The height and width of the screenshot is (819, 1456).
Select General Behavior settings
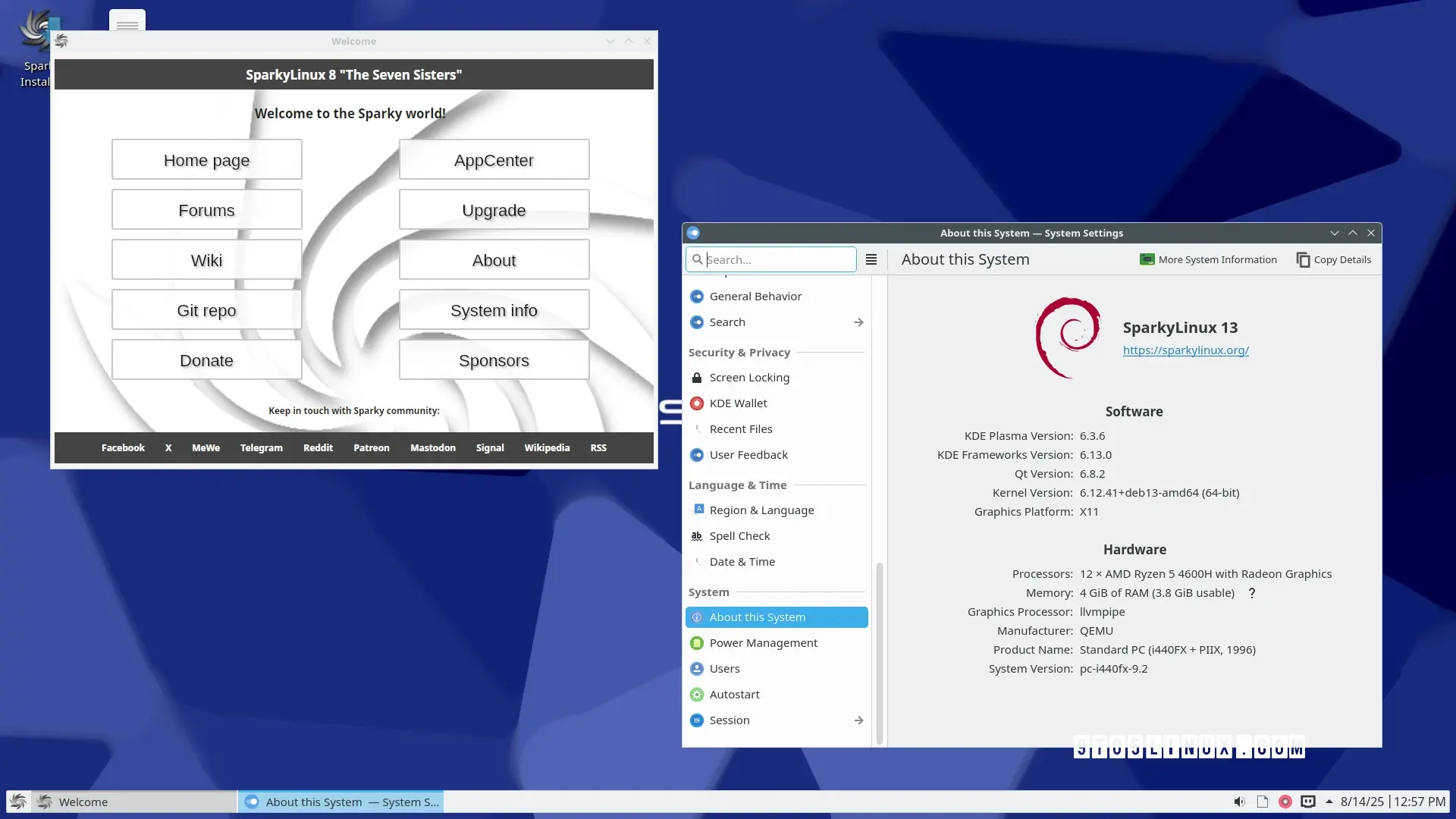tap(777, 297)
